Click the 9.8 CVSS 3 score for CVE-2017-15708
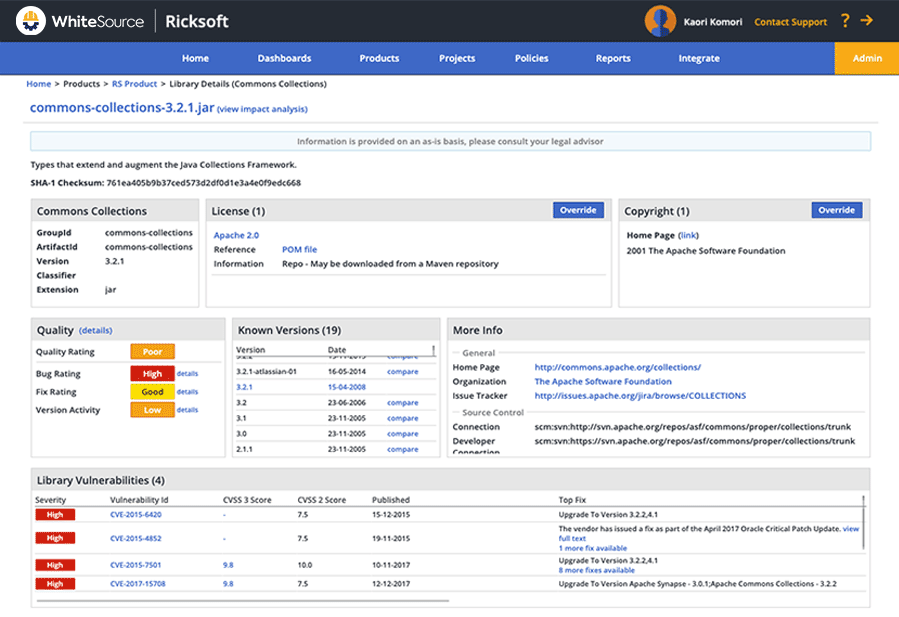This screenshot has width=899, height=617. [228, 584]
